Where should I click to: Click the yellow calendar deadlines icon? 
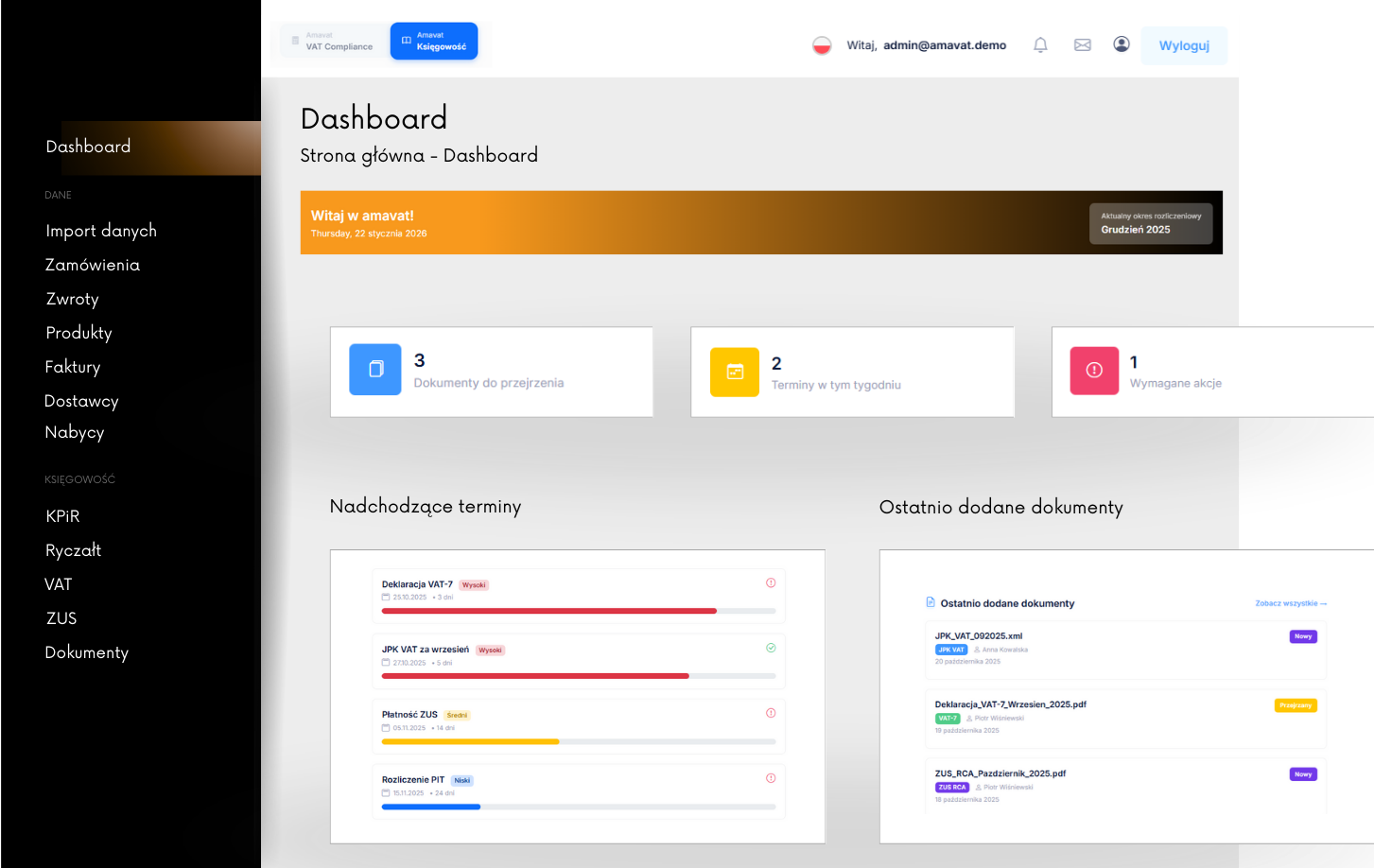tap(735, 373)
